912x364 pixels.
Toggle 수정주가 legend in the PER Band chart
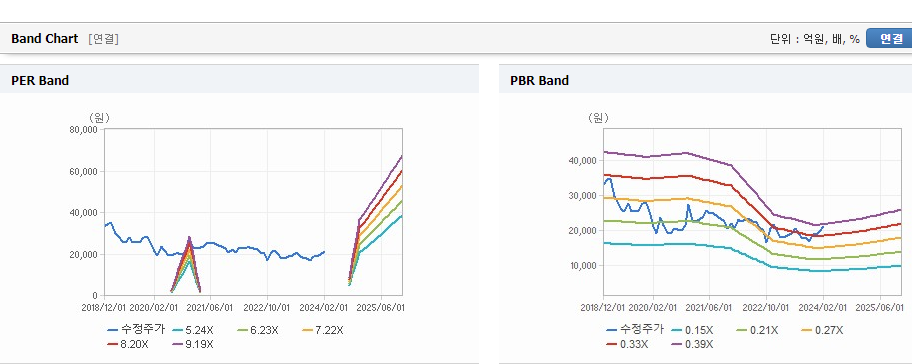click(136, 330)
